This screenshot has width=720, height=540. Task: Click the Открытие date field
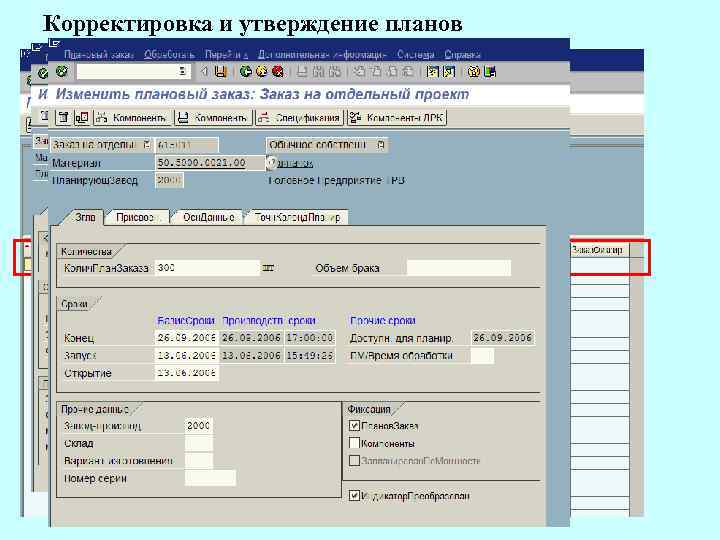pos(186,373)
